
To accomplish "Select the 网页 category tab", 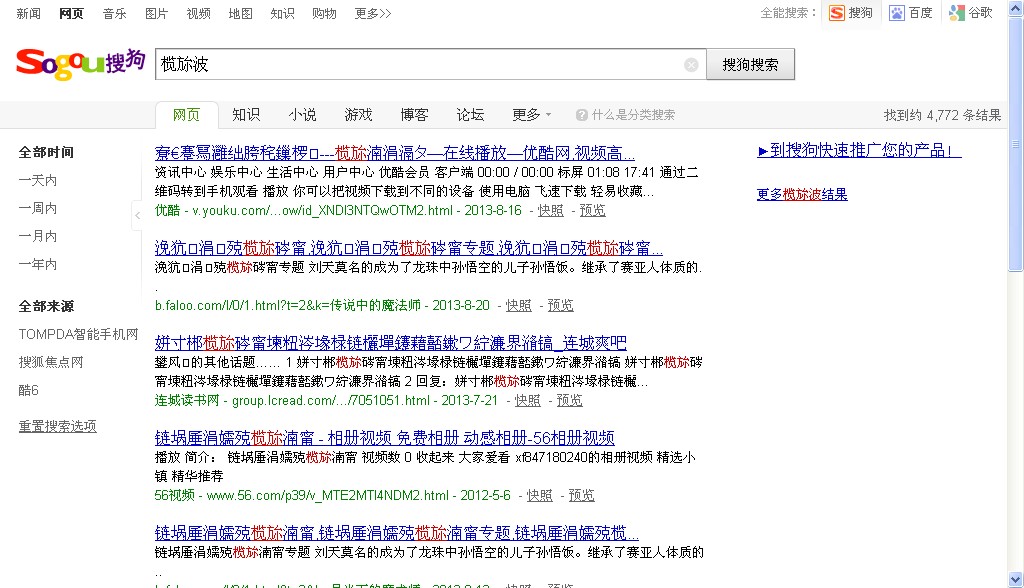I will (186, 115).
